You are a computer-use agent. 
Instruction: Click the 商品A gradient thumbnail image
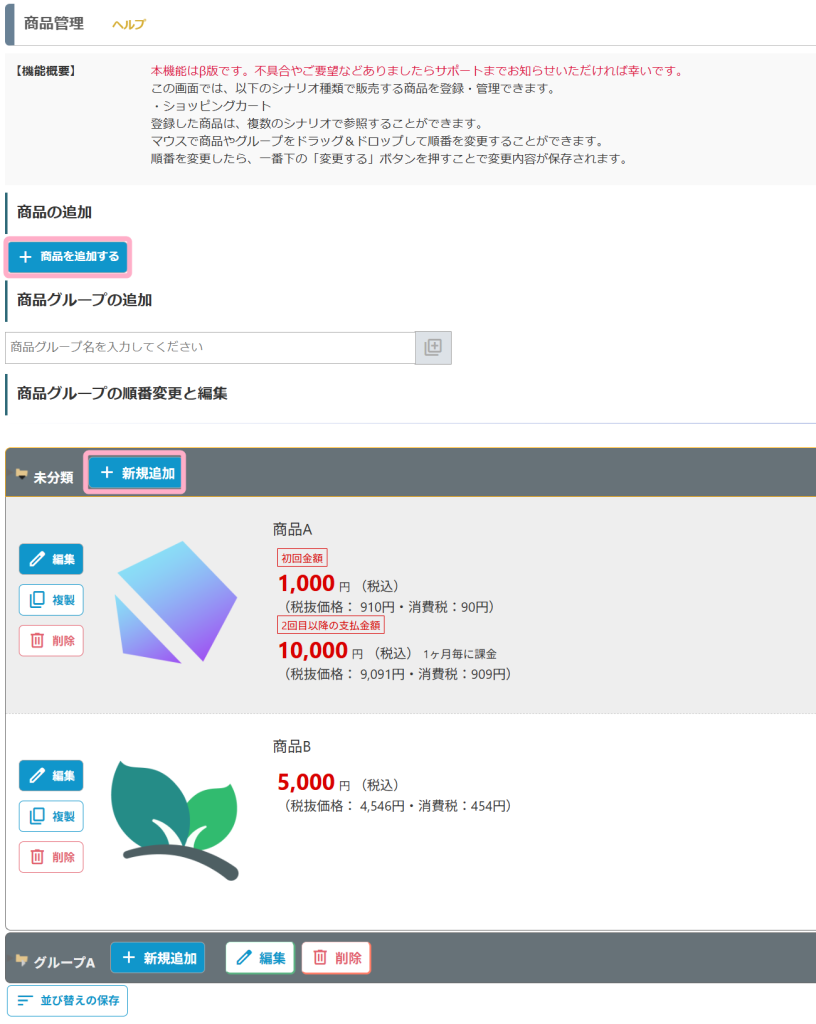(176, 601)
